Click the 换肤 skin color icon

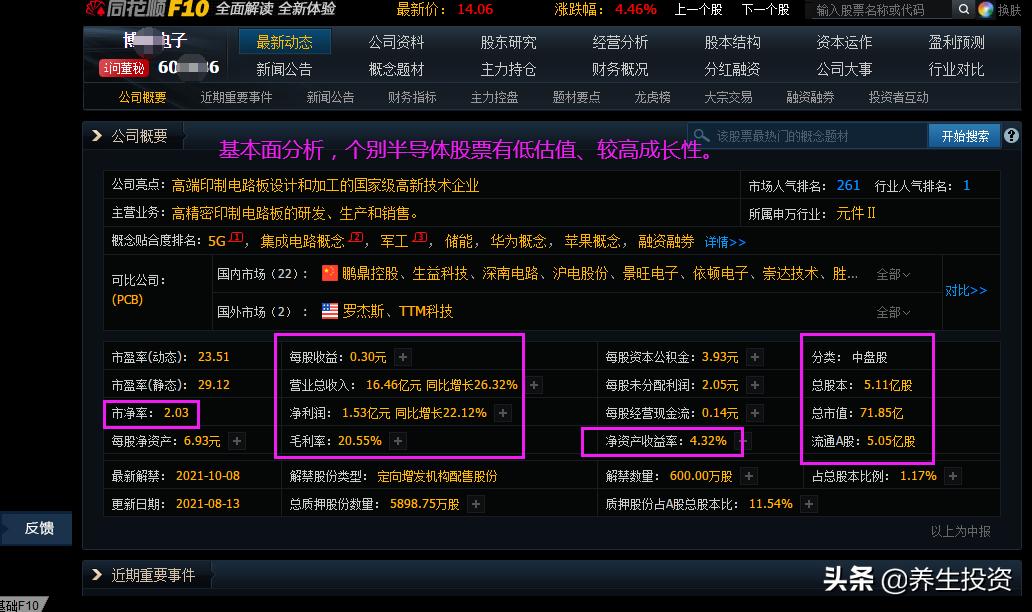985,9
